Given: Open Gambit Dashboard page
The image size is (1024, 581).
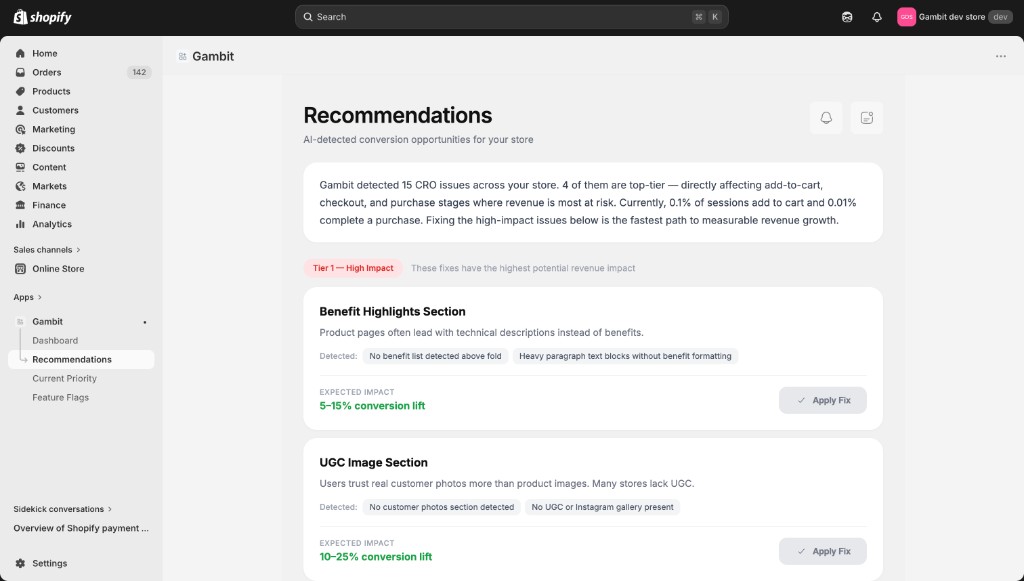Looking at the screenshot, I should (x=55, y=340).
